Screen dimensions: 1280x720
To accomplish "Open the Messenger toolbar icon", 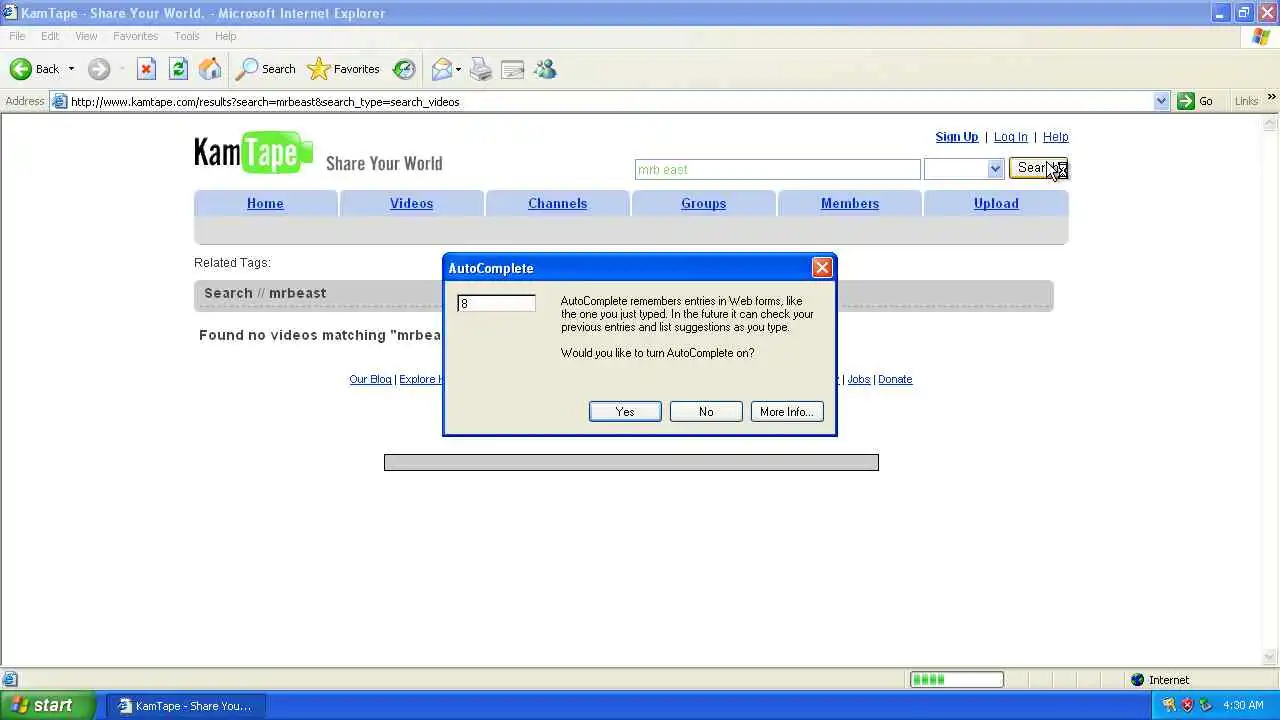I will (x=545, y=69).
